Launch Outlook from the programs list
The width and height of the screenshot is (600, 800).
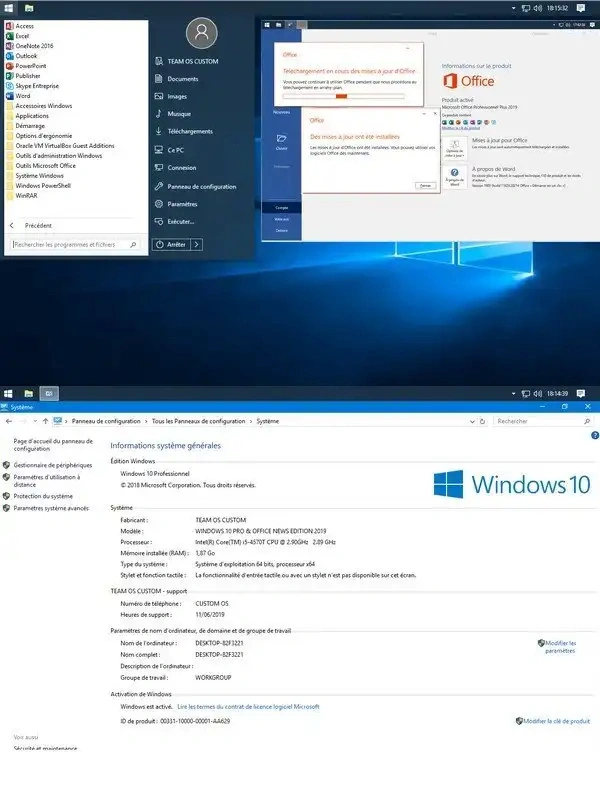click(x=27, y=55)
